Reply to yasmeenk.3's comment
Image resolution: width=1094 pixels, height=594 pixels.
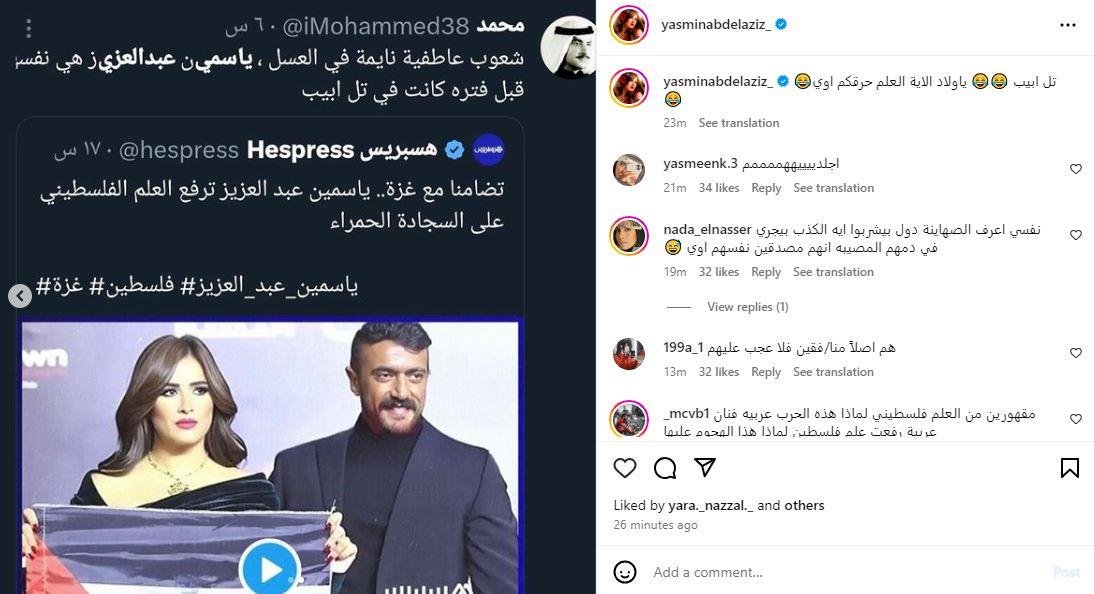[x=766, y=188]
